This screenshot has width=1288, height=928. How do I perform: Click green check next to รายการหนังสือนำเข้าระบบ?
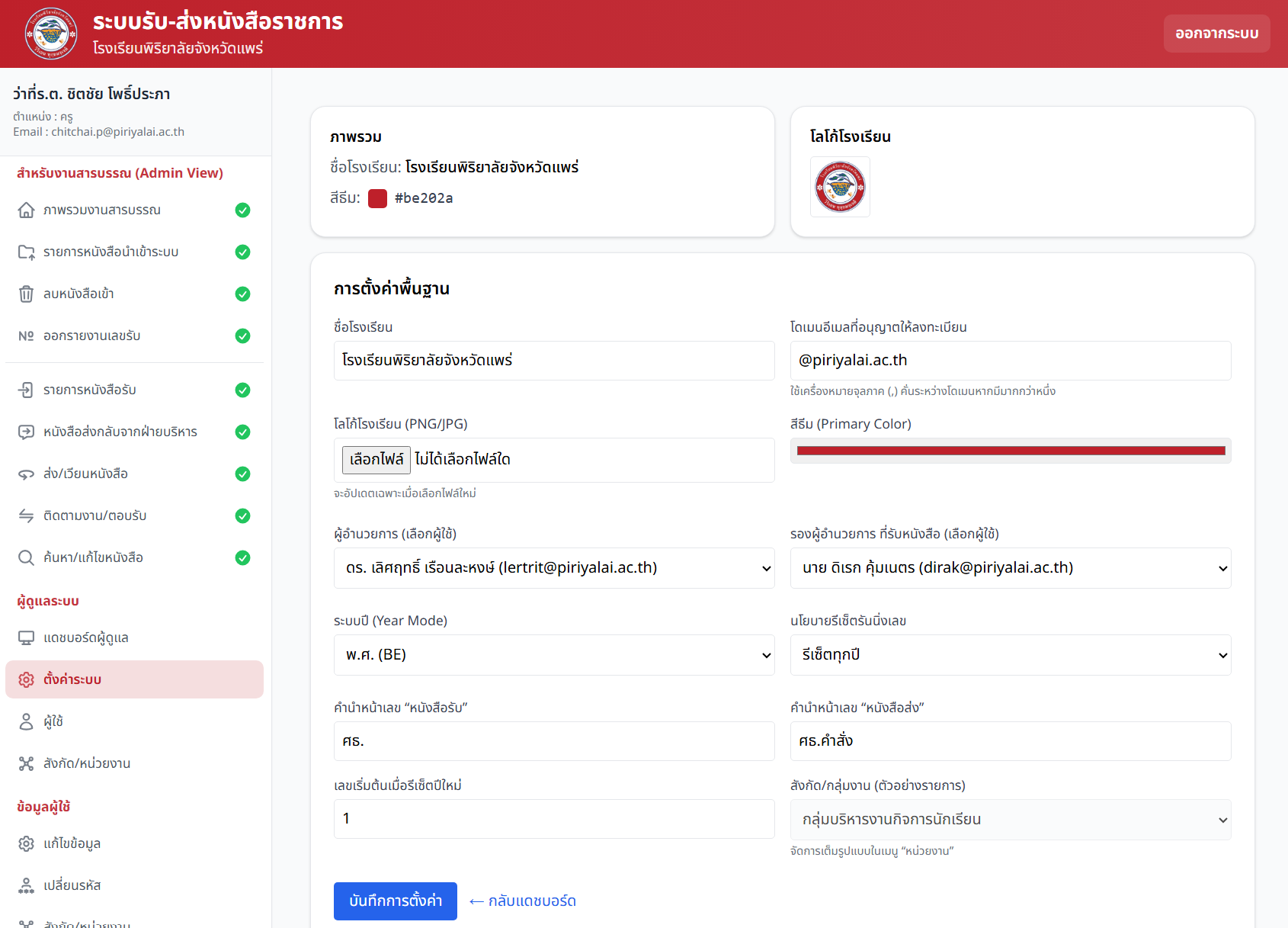click(242, 252)
